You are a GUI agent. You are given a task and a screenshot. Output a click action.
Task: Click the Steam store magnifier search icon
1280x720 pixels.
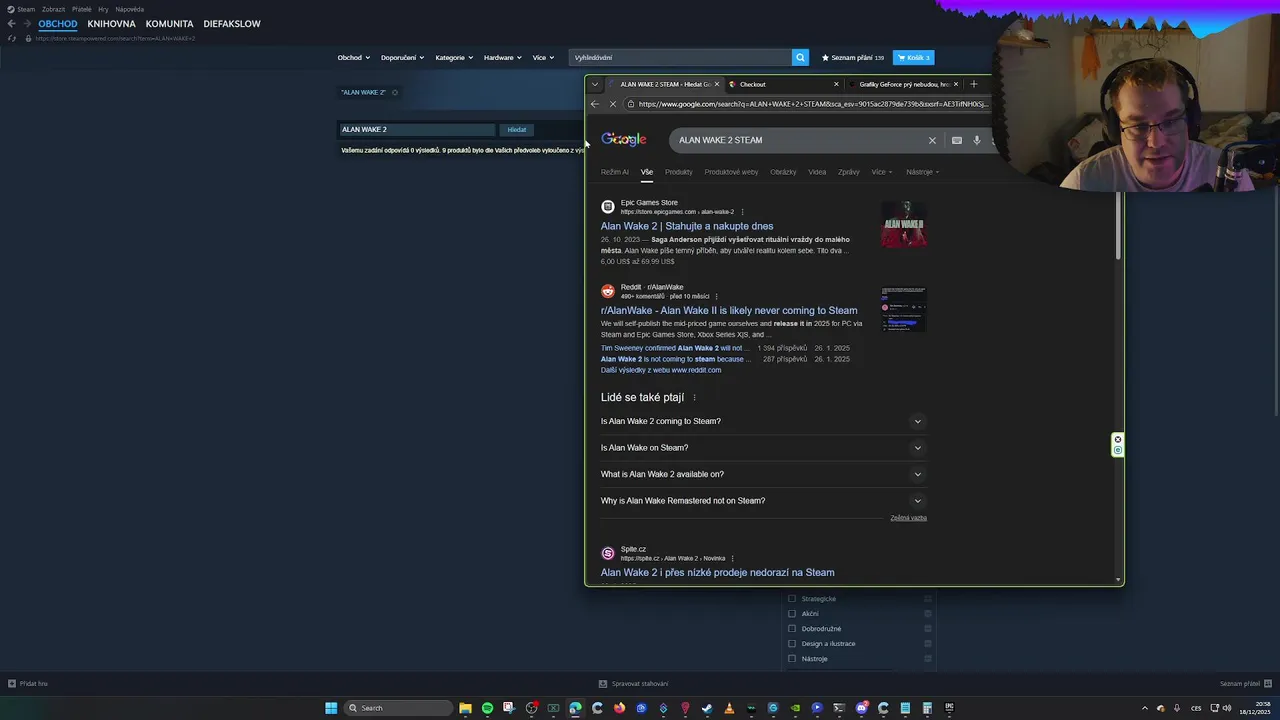point(800,57)
